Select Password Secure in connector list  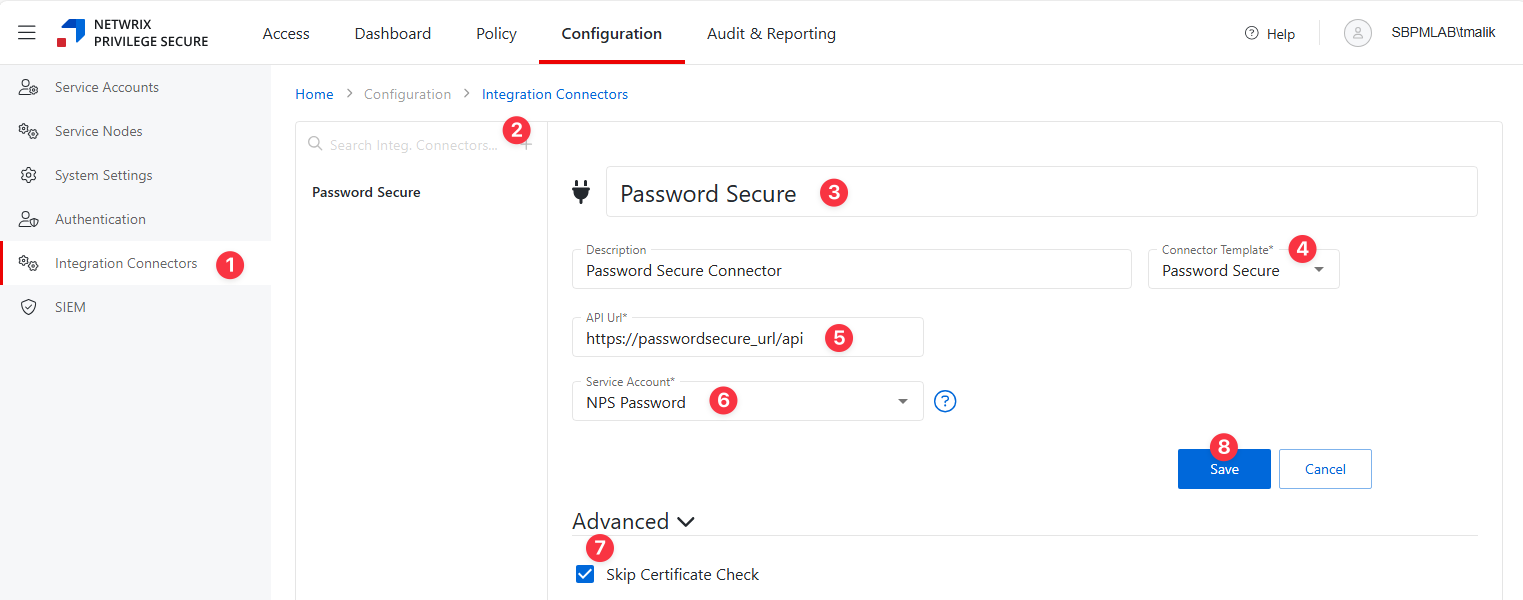[366, 192]
